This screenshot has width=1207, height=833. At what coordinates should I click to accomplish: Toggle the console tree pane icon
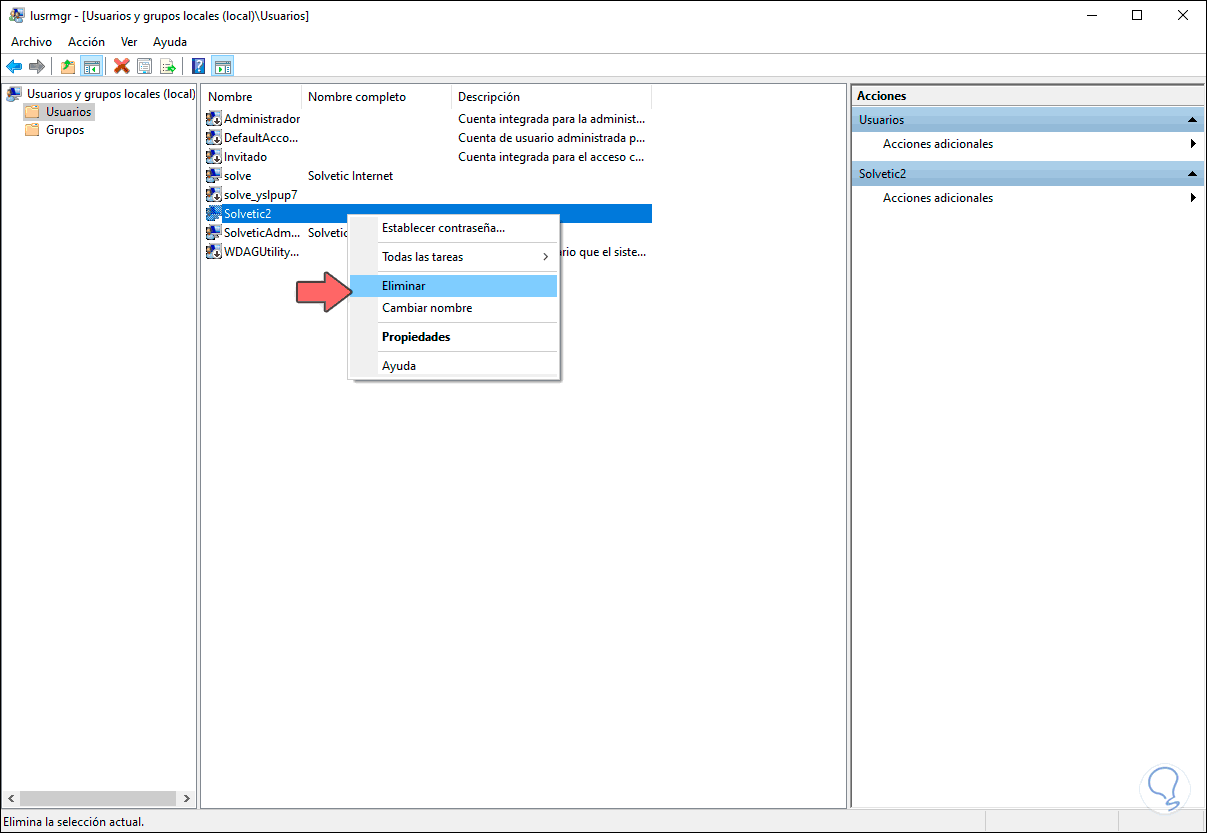point(91,67)
